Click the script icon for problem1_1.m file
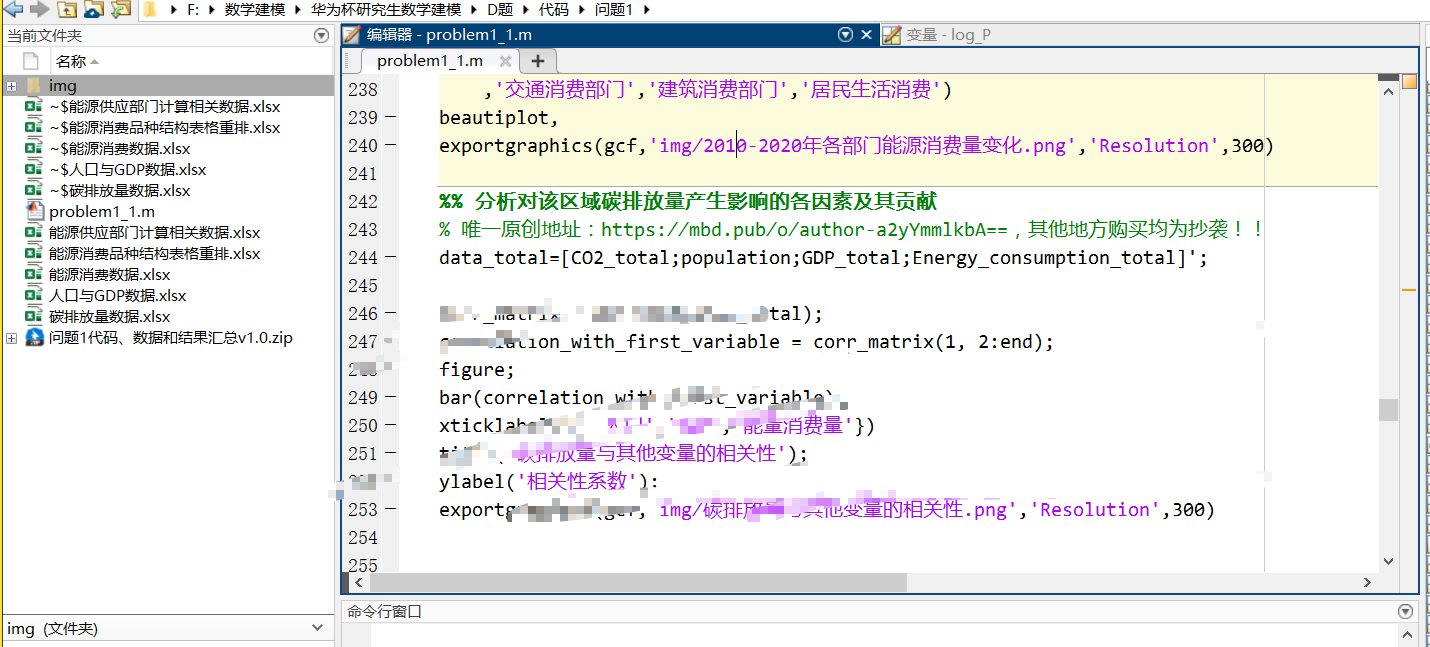1430x647 pixels. [33, 212]
